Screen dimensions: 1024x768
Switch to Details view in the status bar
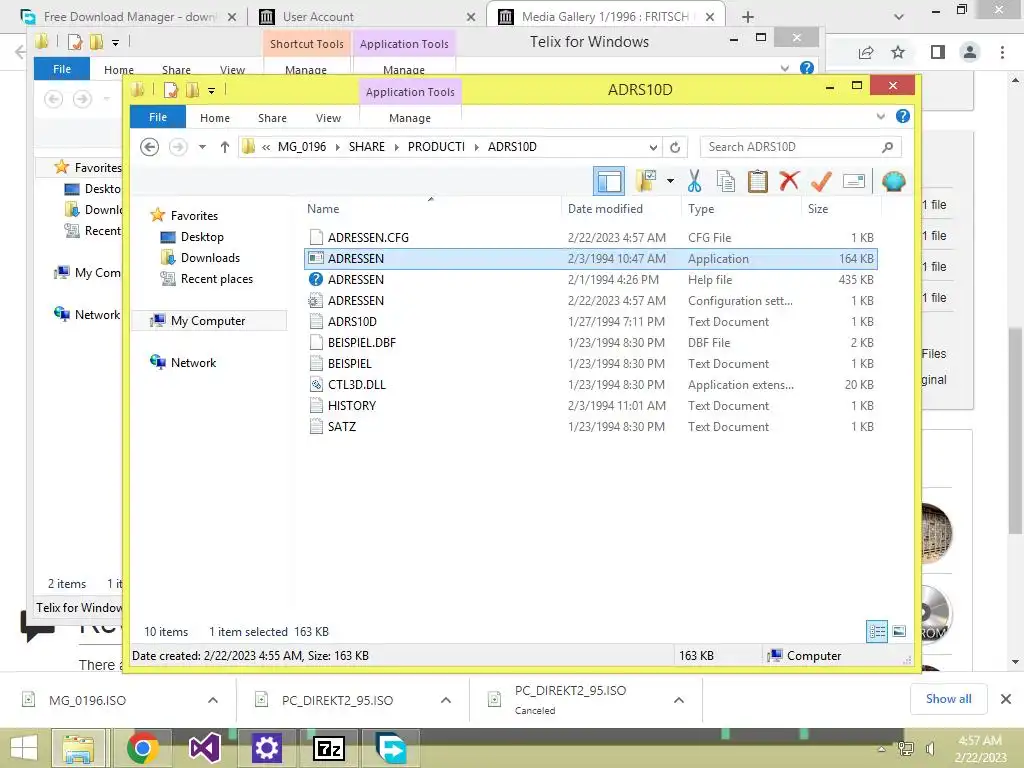click(x=876, y=631)
